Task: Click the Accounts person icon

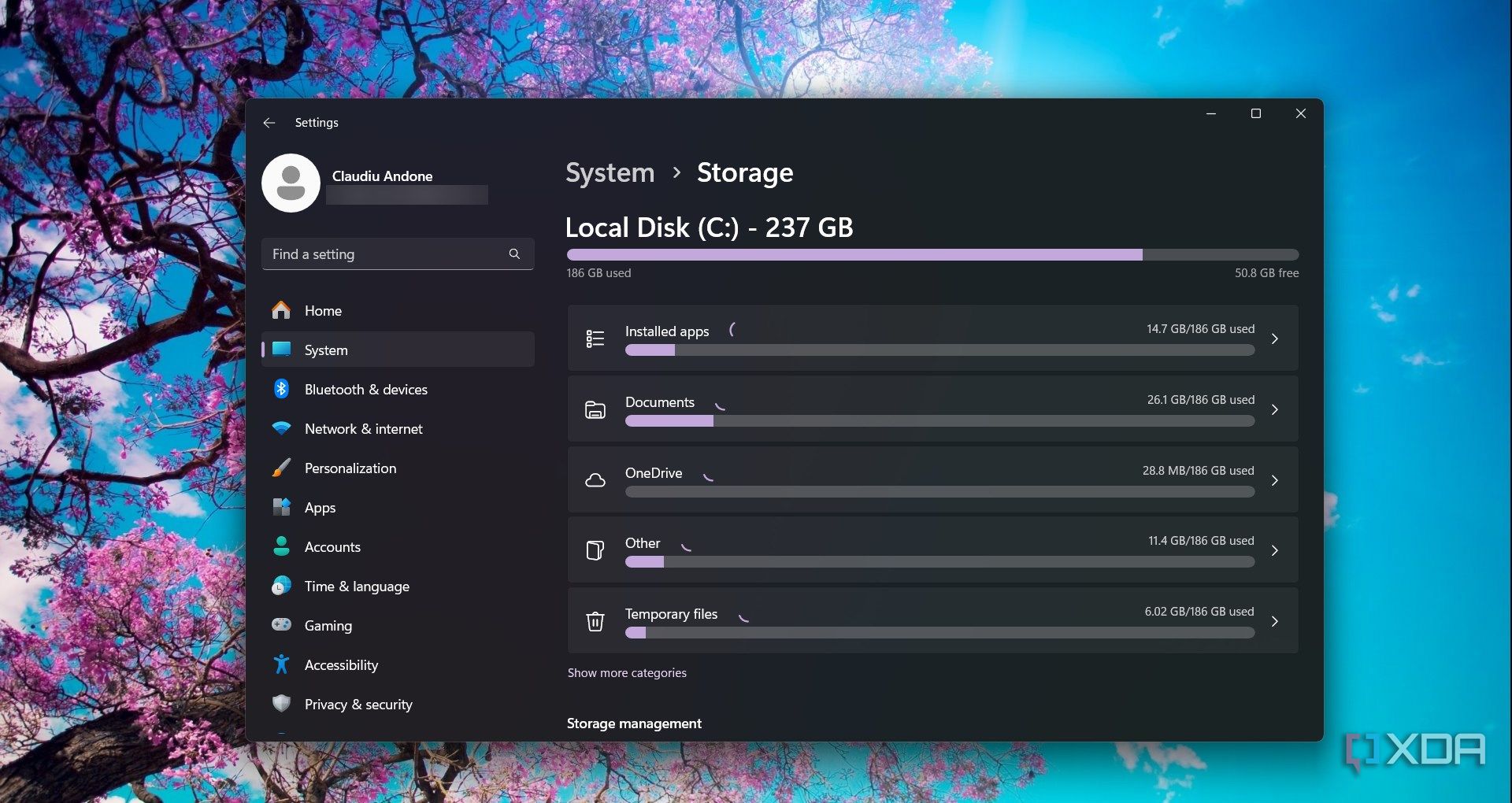Action: (x=281, y=546)
